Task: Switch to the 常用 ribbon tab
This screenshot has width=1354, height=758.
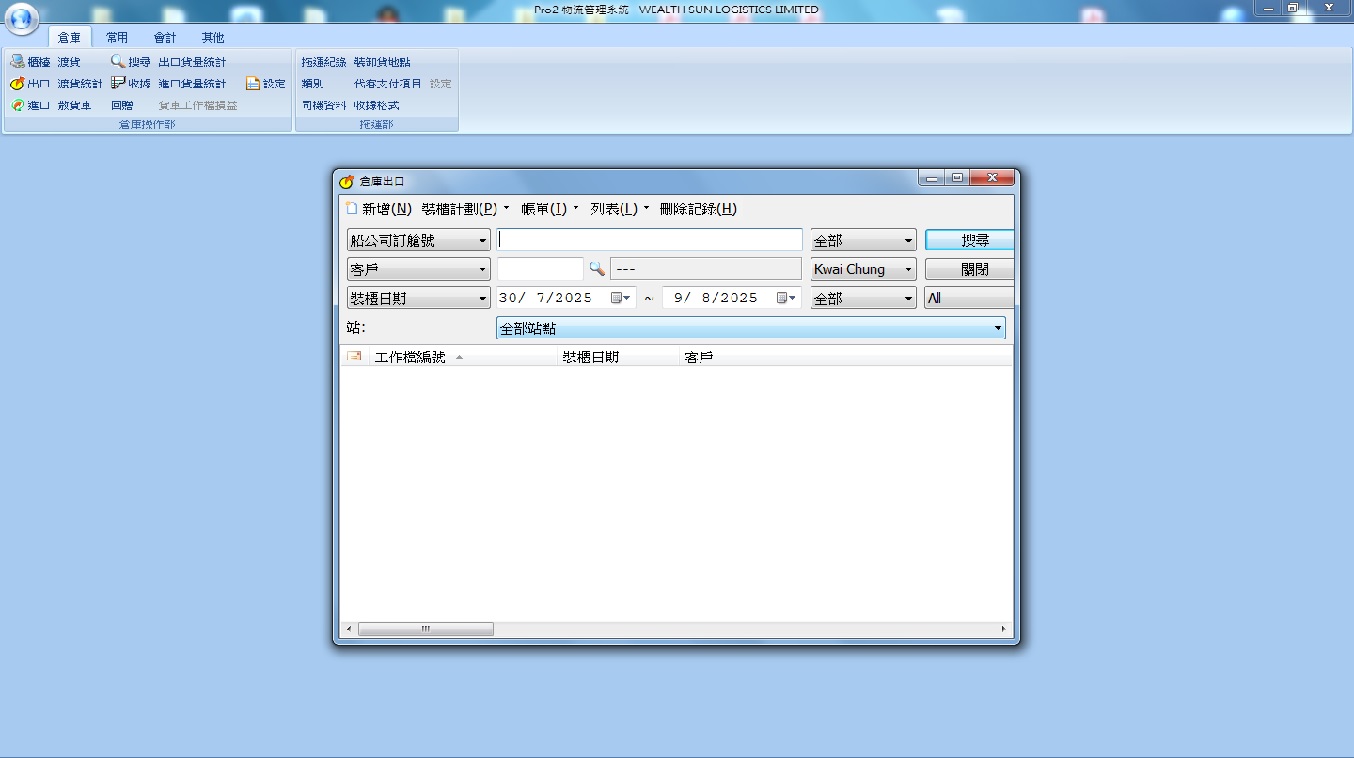Action: [117, 36]
